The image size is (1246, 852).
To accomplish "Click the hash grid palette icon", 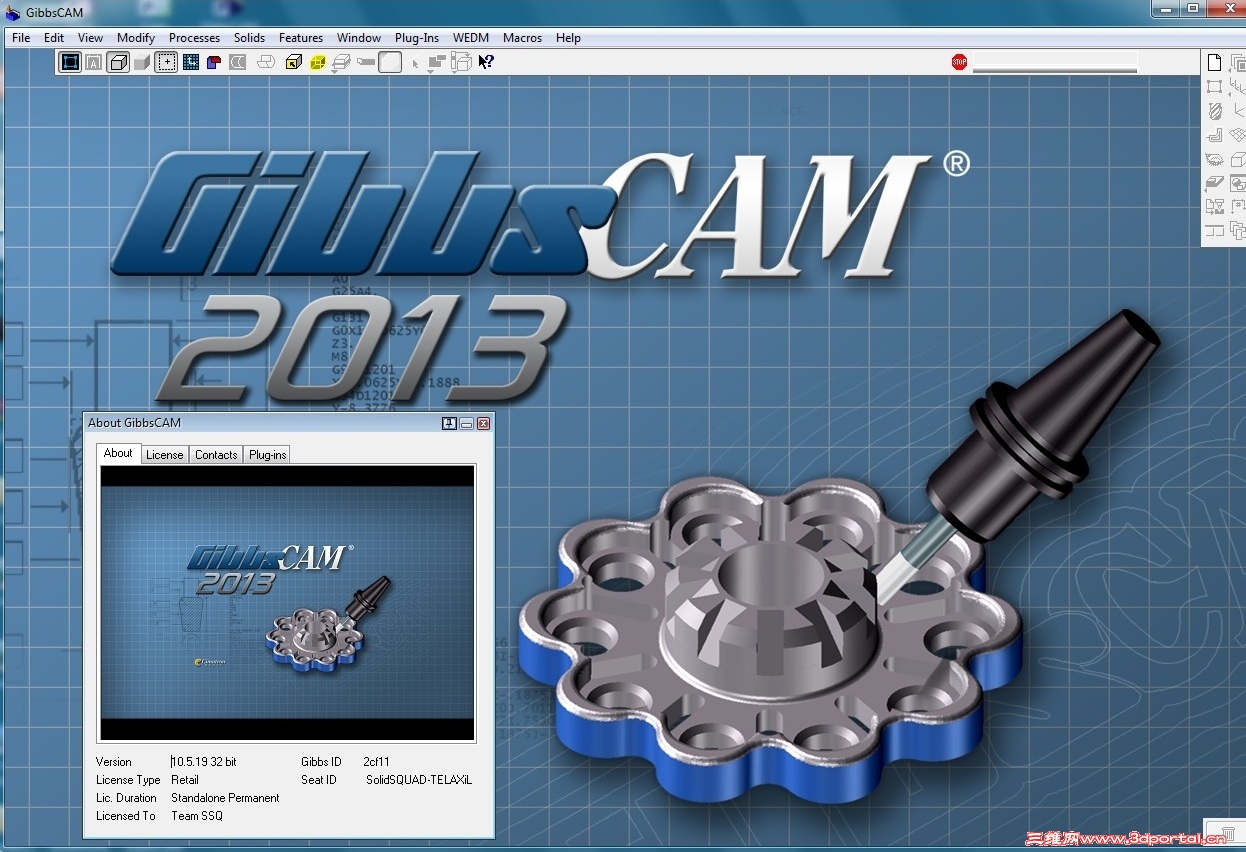I will point(1239,207).
